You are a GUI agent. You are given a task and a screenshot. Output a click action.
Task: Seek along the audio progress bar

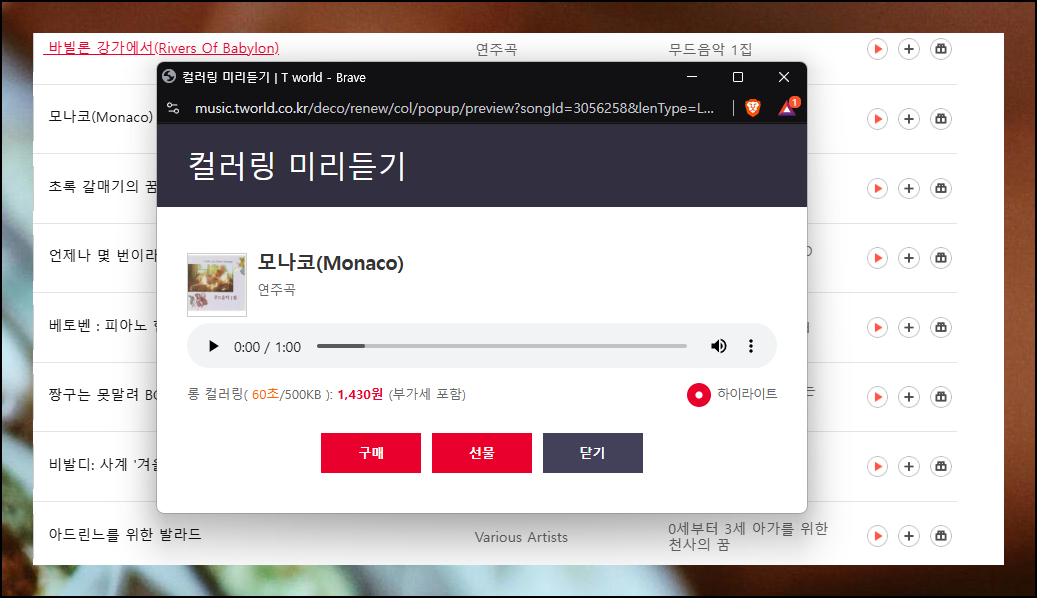(x=502, y=346)
